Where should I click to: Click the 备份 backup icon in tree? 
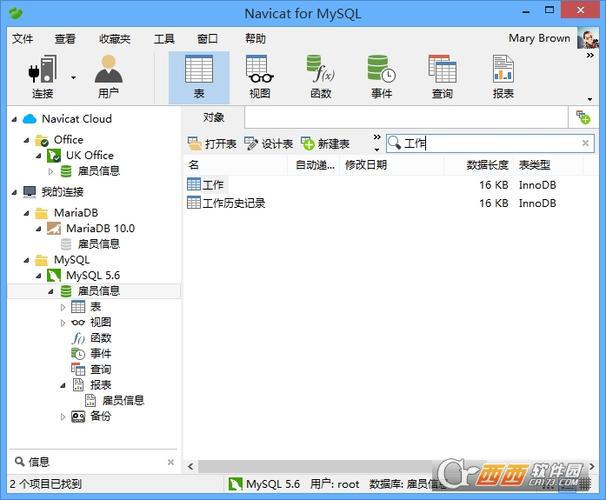(78, 416)
